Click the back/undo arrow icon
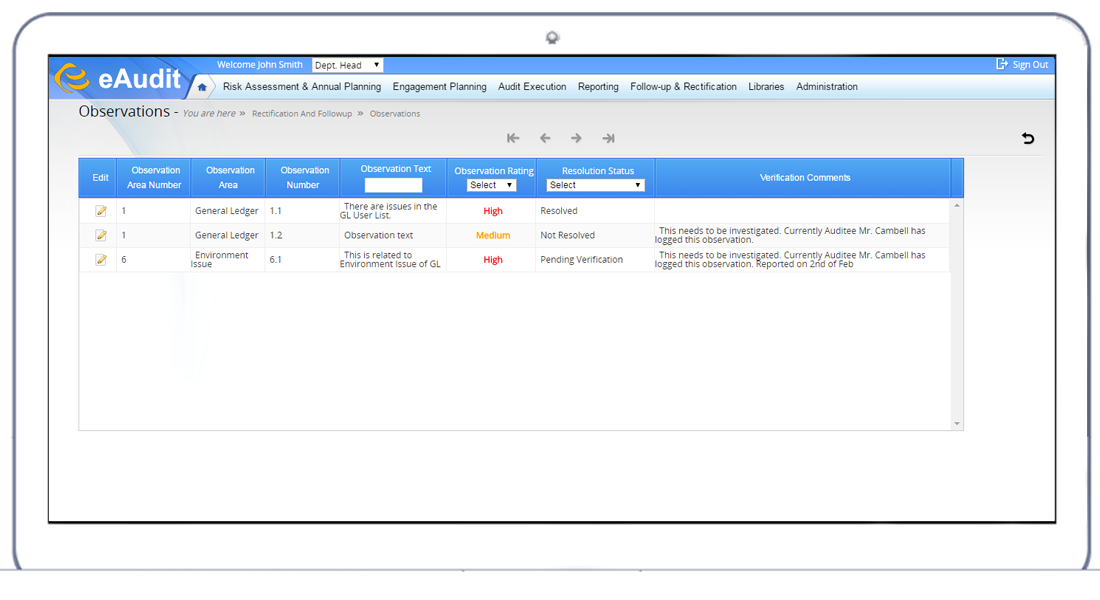 (x=1028, y=139)
